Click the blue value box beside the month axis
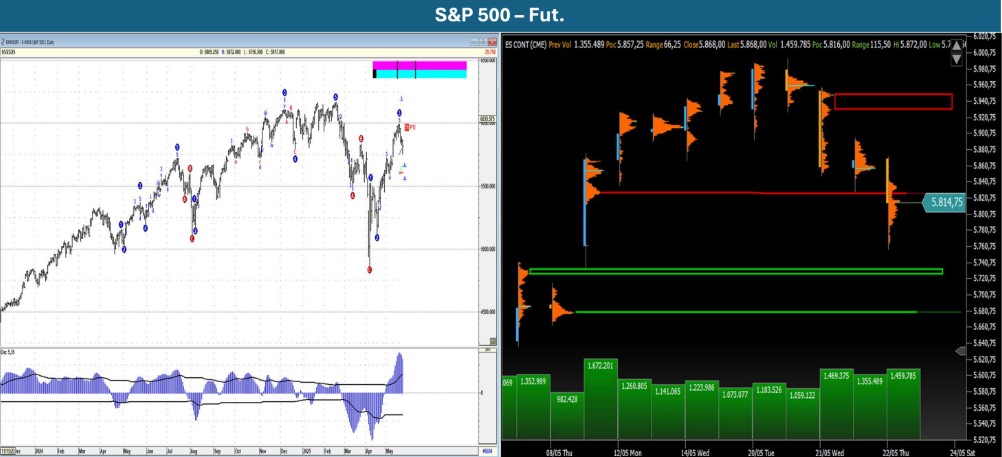The height and width of the screenshot is (457, 1002). click(488, 450)
